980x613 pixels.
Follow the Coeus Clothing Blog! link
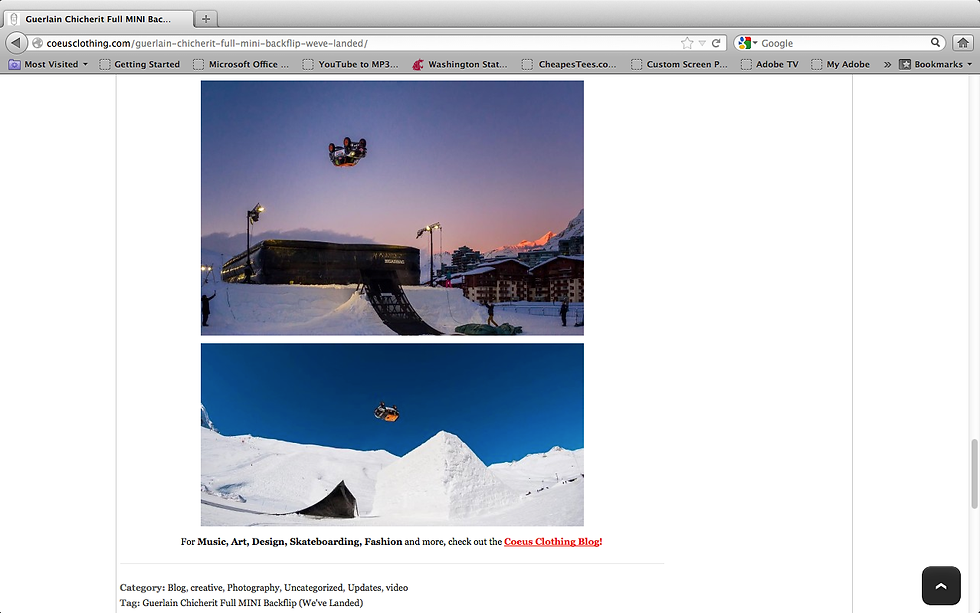click(x=553, y=542)
